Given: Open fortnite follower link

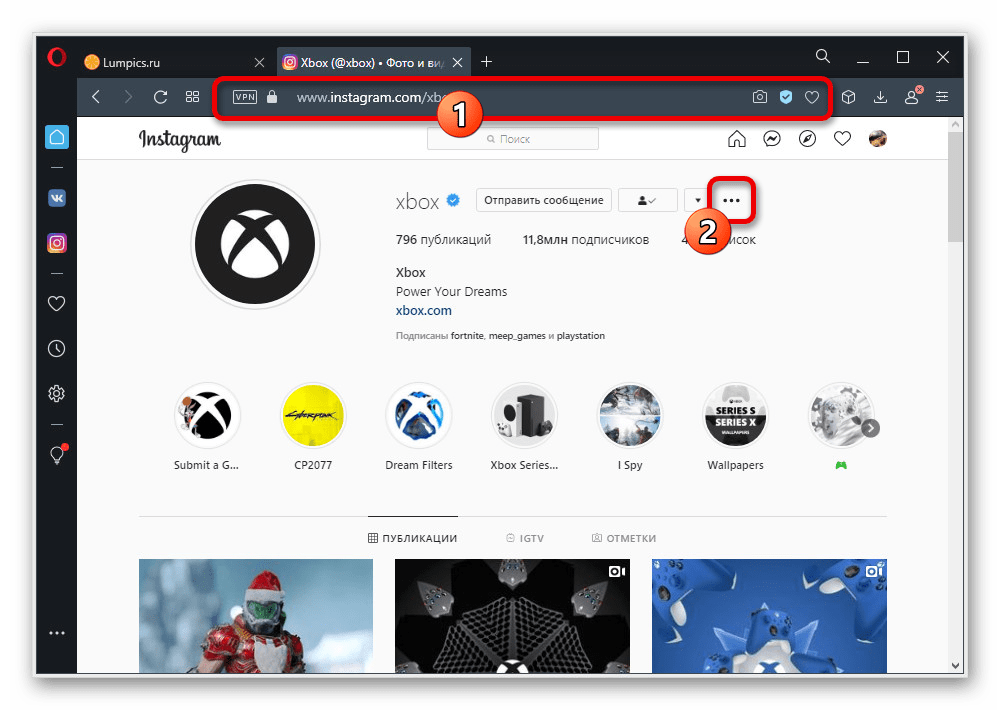Looking at the screenshot, I should pos(467,336).
